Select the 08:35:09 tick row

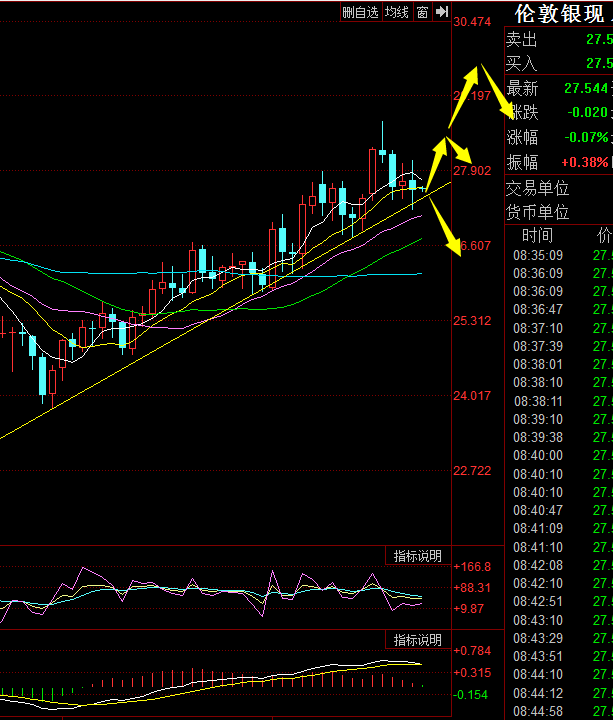[x=563, y=255]
